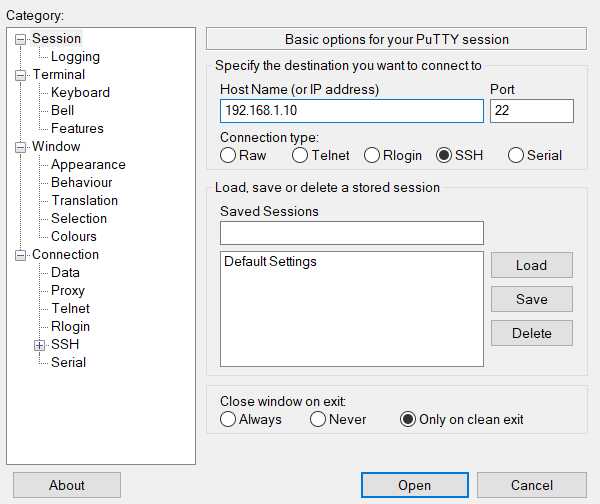Collapse the Session tree node
Image resolution: width=600 pixels, height=504 pixels.
(x=20, y=39)
